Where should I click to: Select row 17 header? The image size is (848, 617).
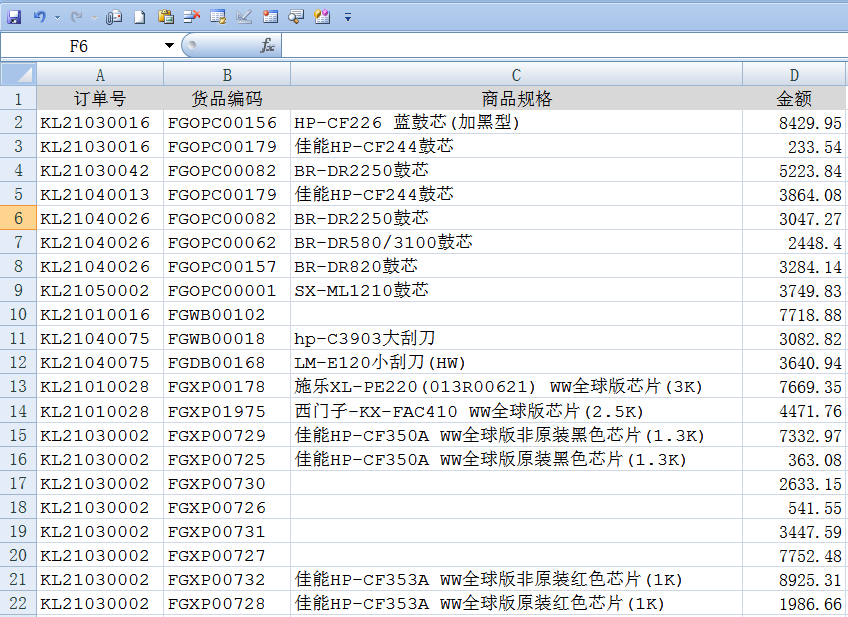(x=18, y=483)
